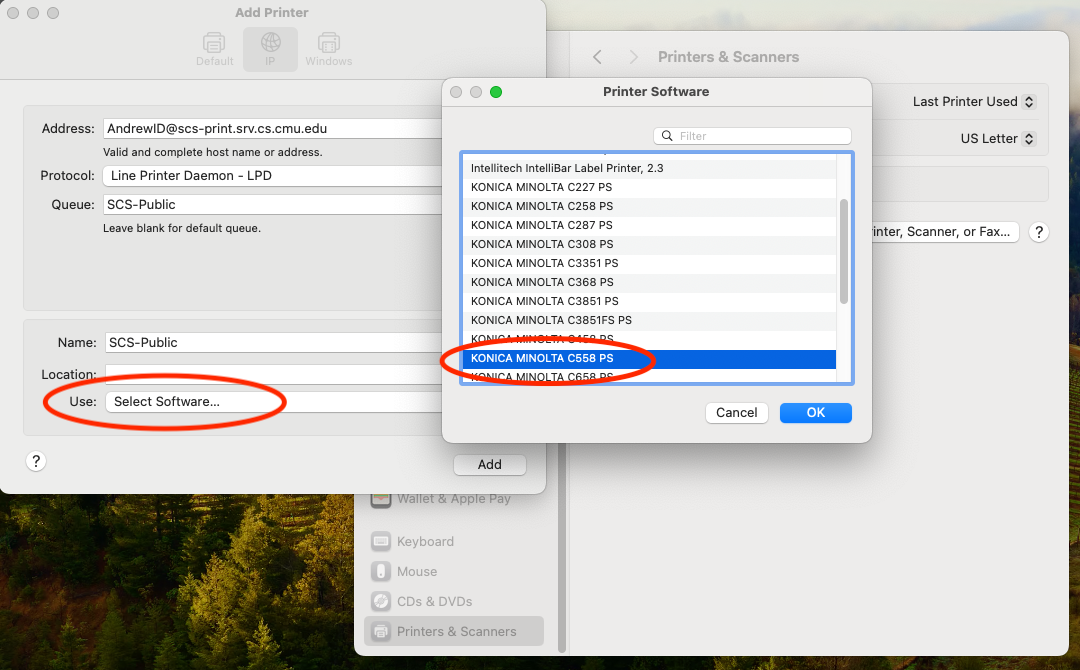This screenshot has height=670, width=1080.
Task: Open the US Letter paper size dropdown
Action: (x=997, y=138)
